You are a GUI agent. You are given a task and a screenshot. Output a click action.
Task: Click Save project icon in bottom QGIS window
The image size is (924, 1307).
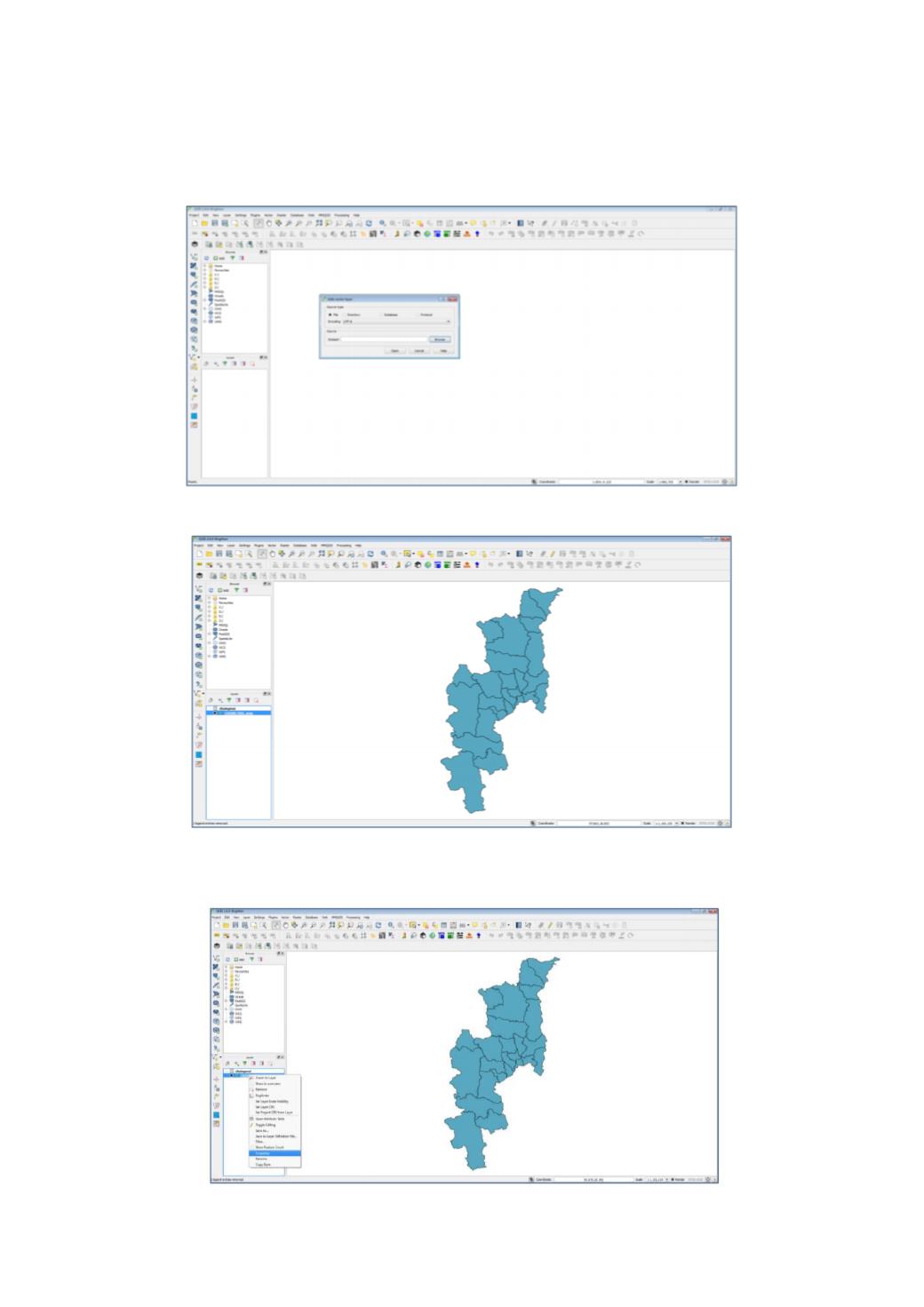pos(235,925)
